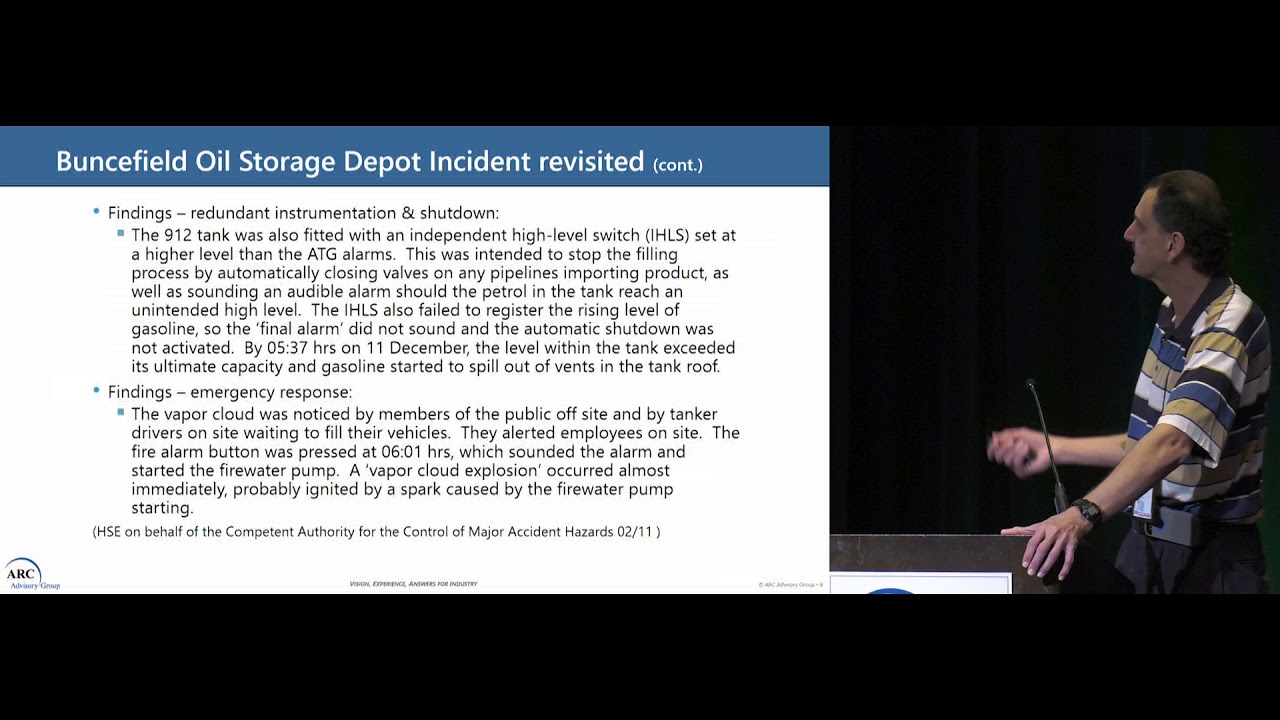This screenshot has height=720, width=1280.
Task: Click the line 'immediately, probably ignited by a spark'
Action: point(402,490)
